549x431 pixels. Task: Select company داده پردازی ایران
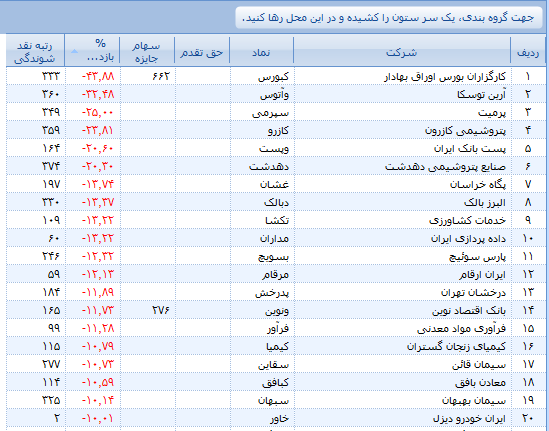pyautogui.click(x=468, y=238)
